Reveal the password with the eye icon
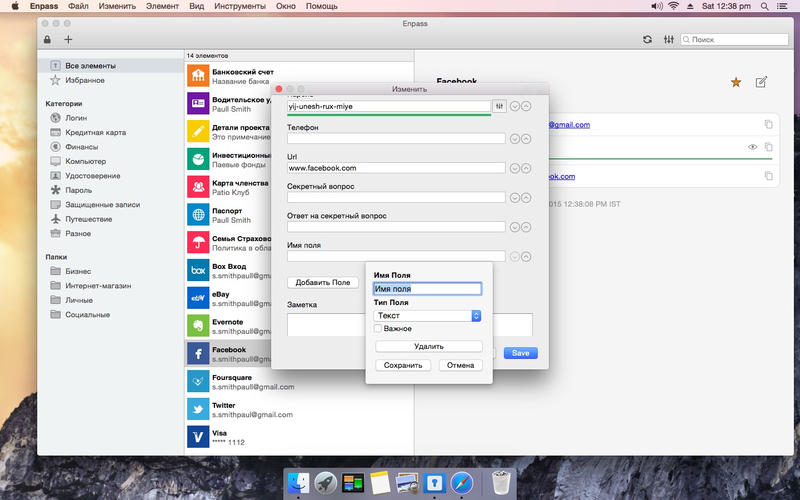 tap(752, 148)
